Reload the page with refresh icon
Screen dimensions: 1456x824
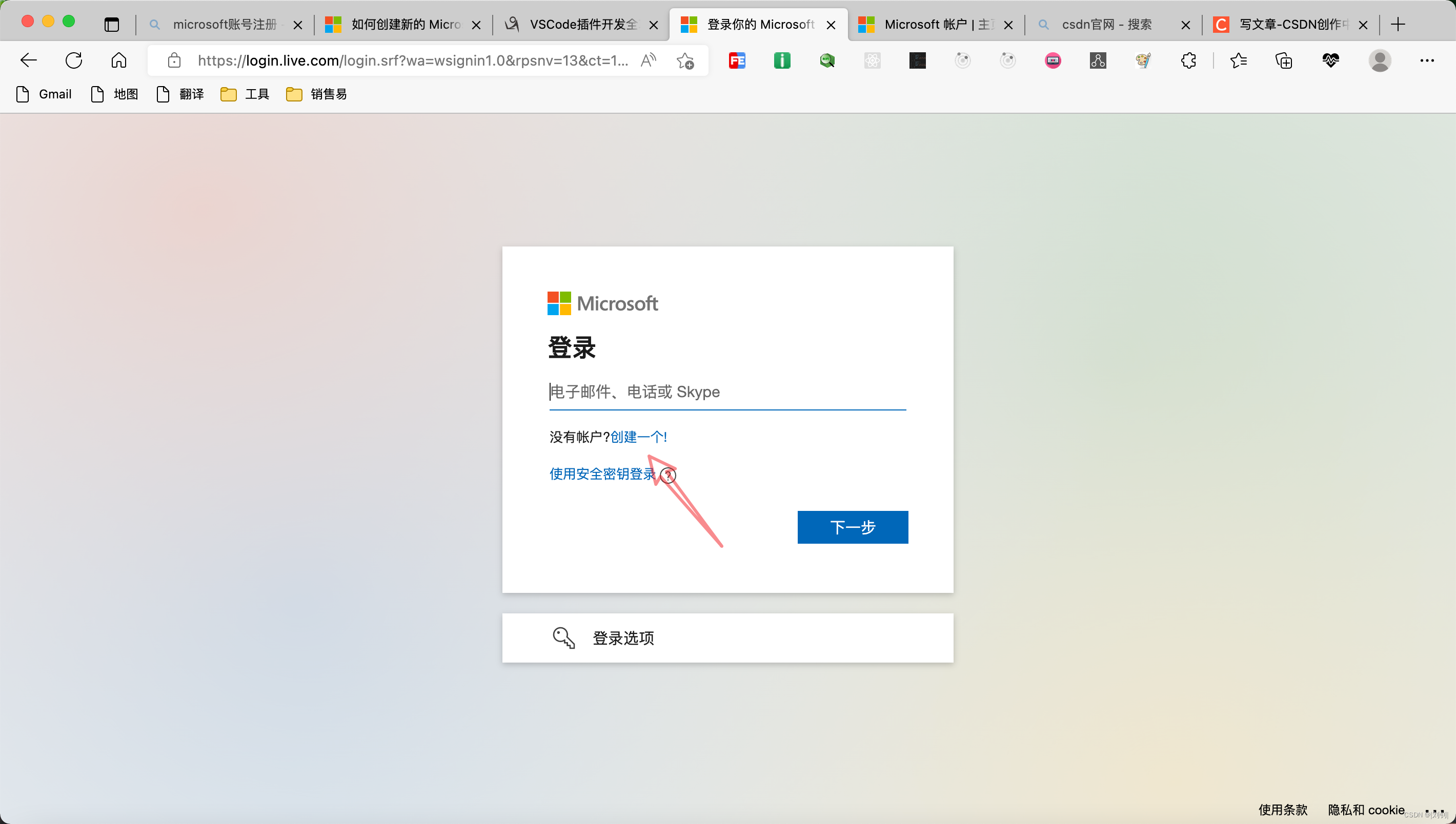coord(74,60)
